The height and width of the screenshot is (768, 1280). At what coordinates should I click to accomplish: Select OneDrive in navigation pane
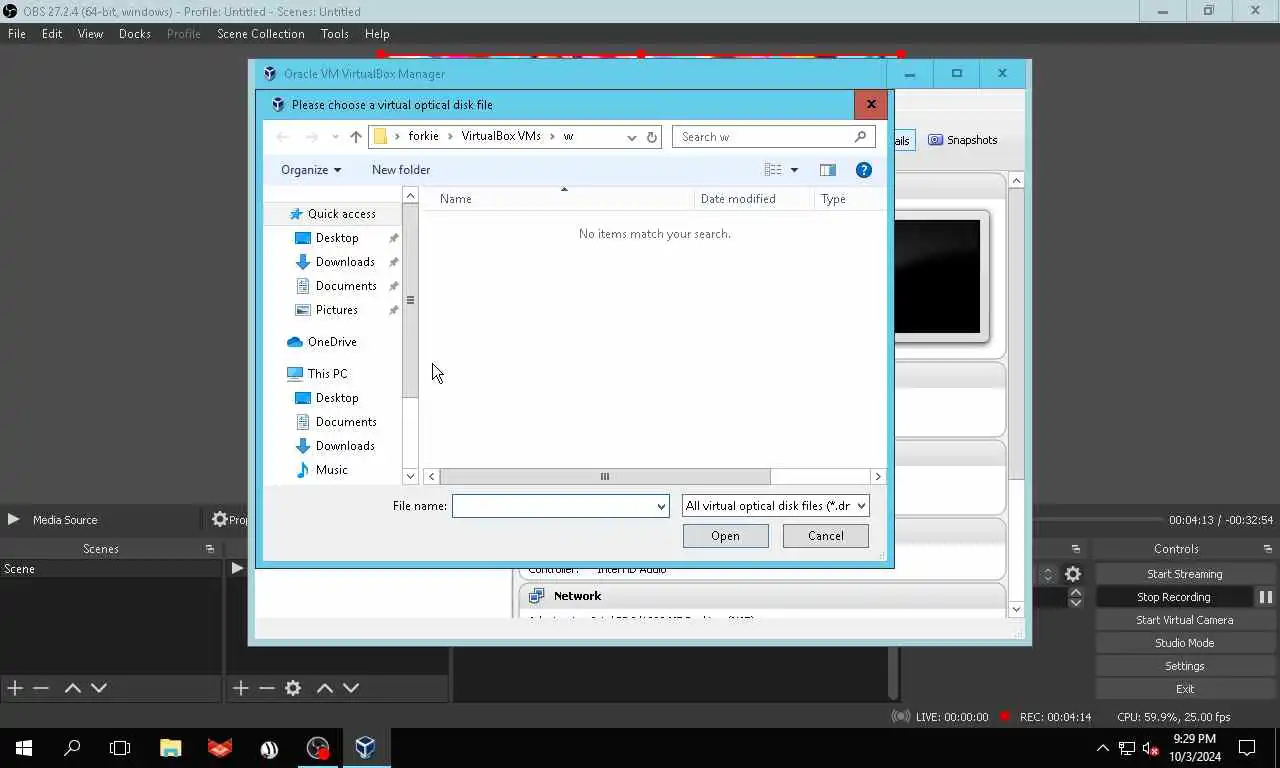331,342
